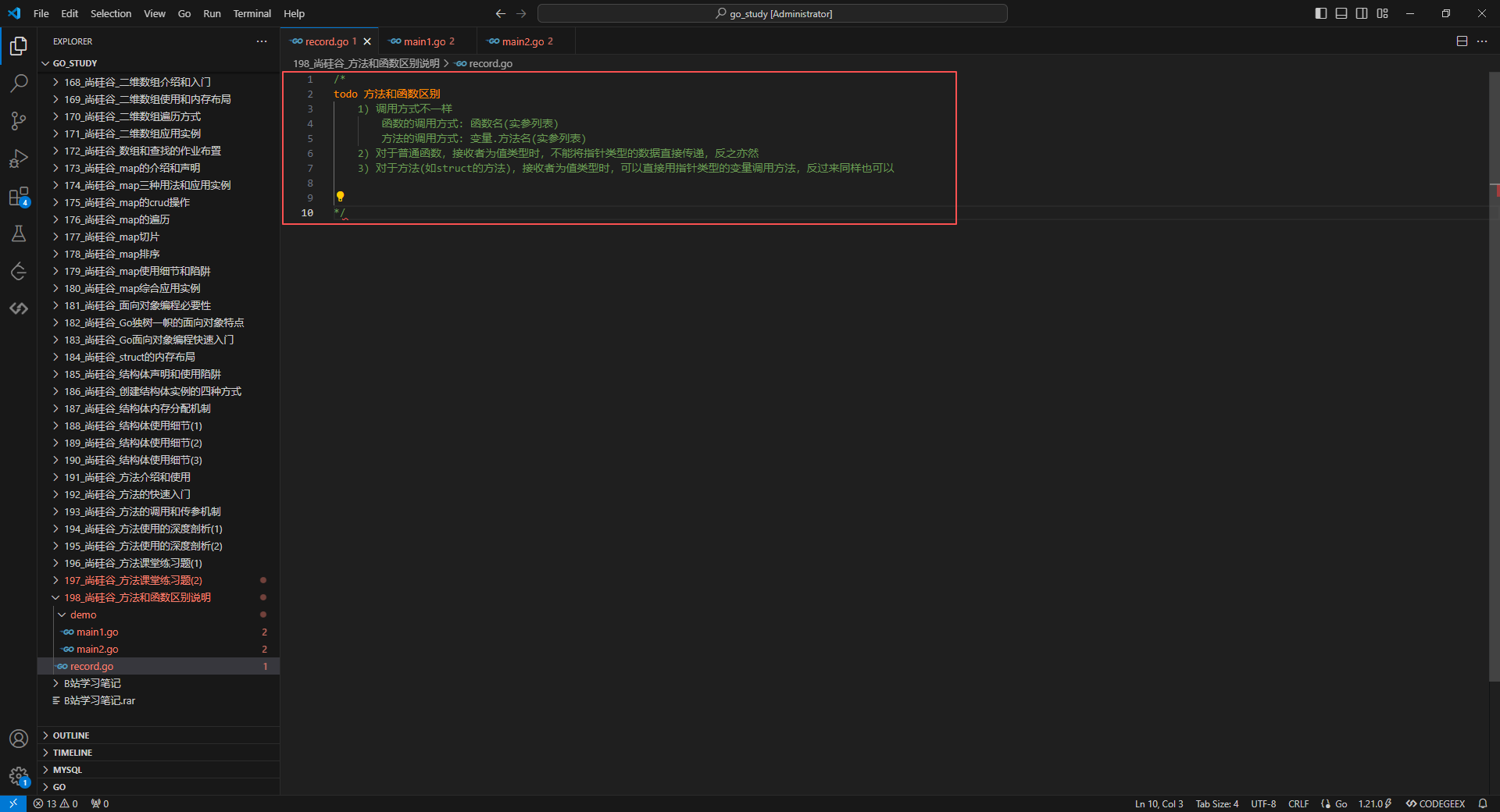Click the ports forwarded indicator in status bar
This screenshot has width=1500, height=812.
coord(99,803)
